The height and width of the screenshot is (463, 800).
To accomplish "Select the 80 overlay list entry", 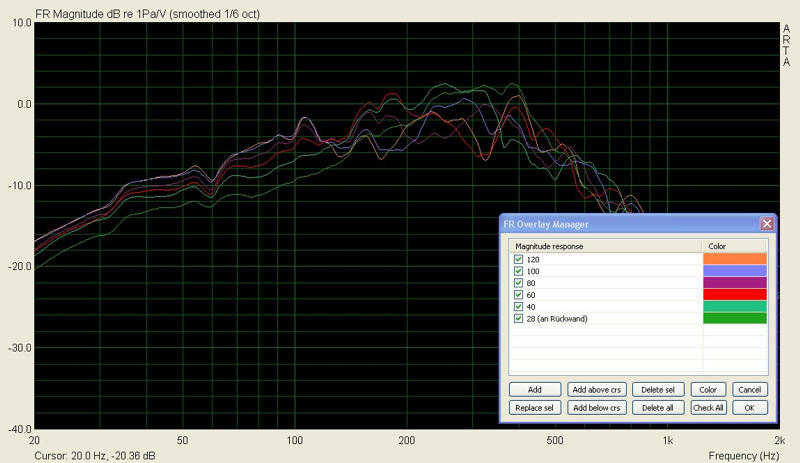I will (533, 283).
